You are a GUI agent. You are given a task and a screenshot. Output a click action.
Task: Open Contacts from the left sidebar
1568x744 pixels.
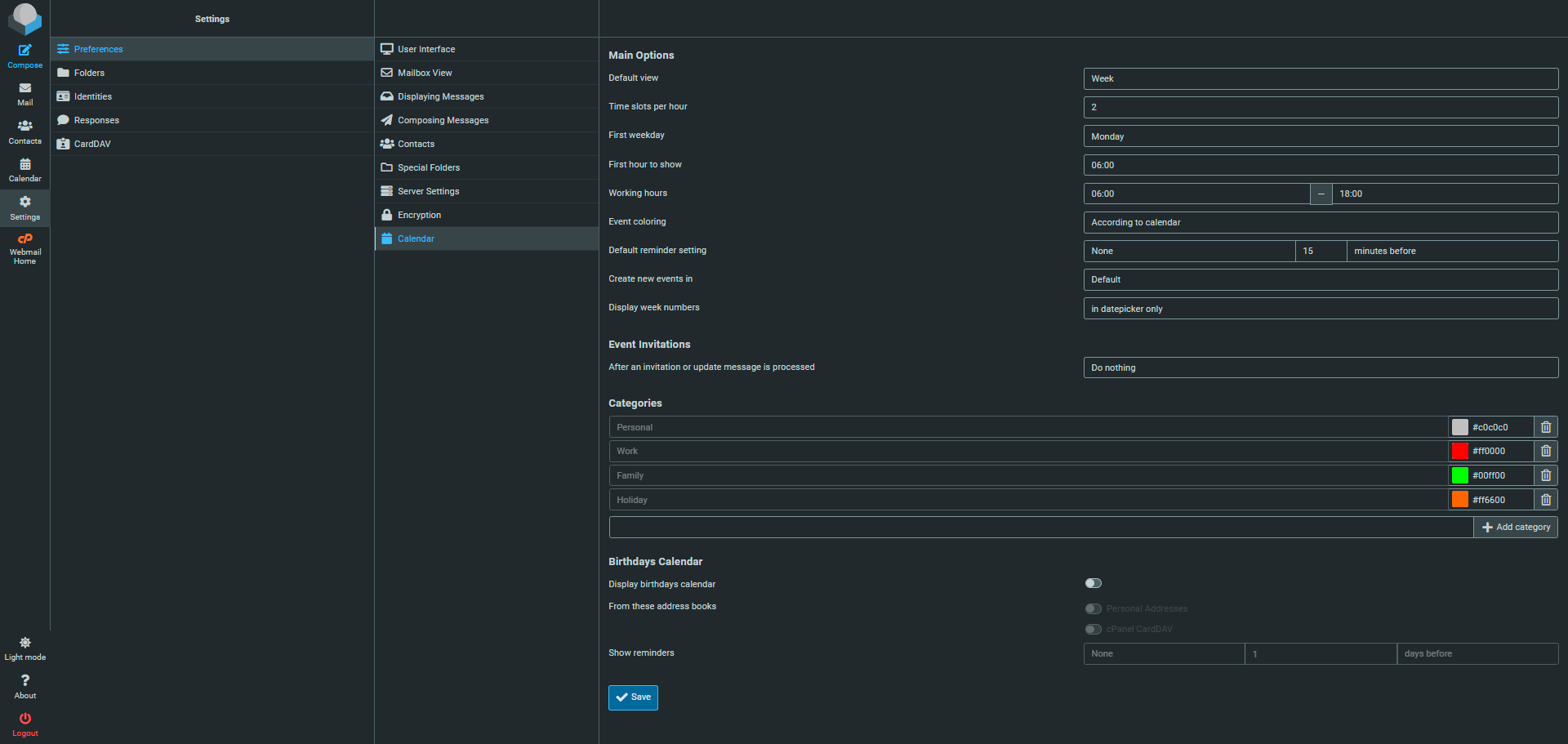[x=24, y=131]
